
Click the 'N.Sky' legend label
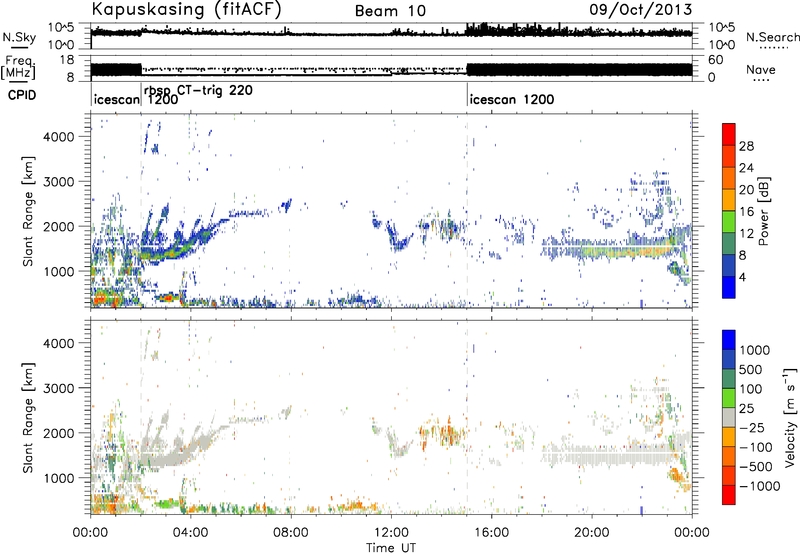19,37
